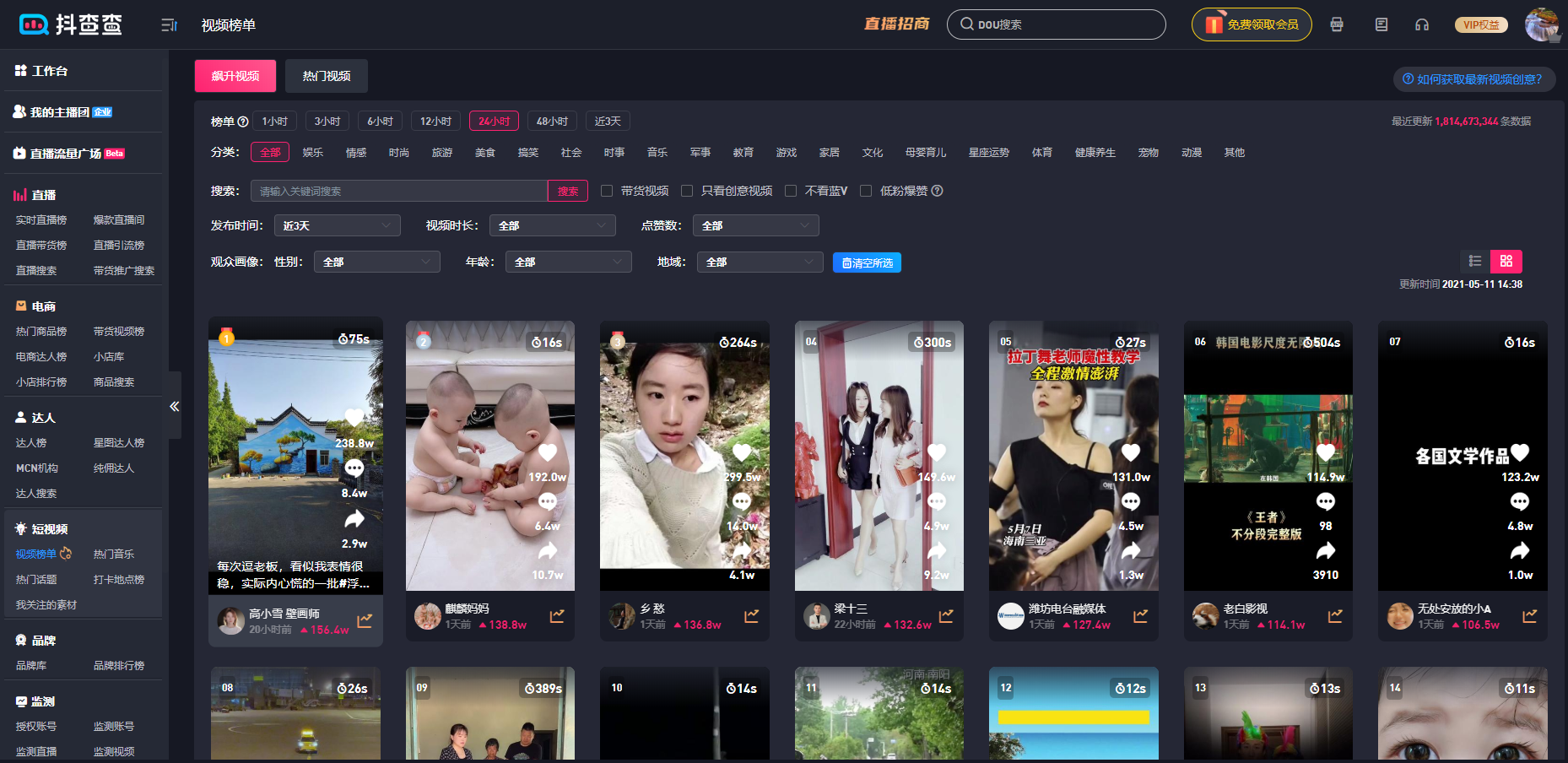
Task: Switch to the 热门视频 tab
Action: click(327, 76)
